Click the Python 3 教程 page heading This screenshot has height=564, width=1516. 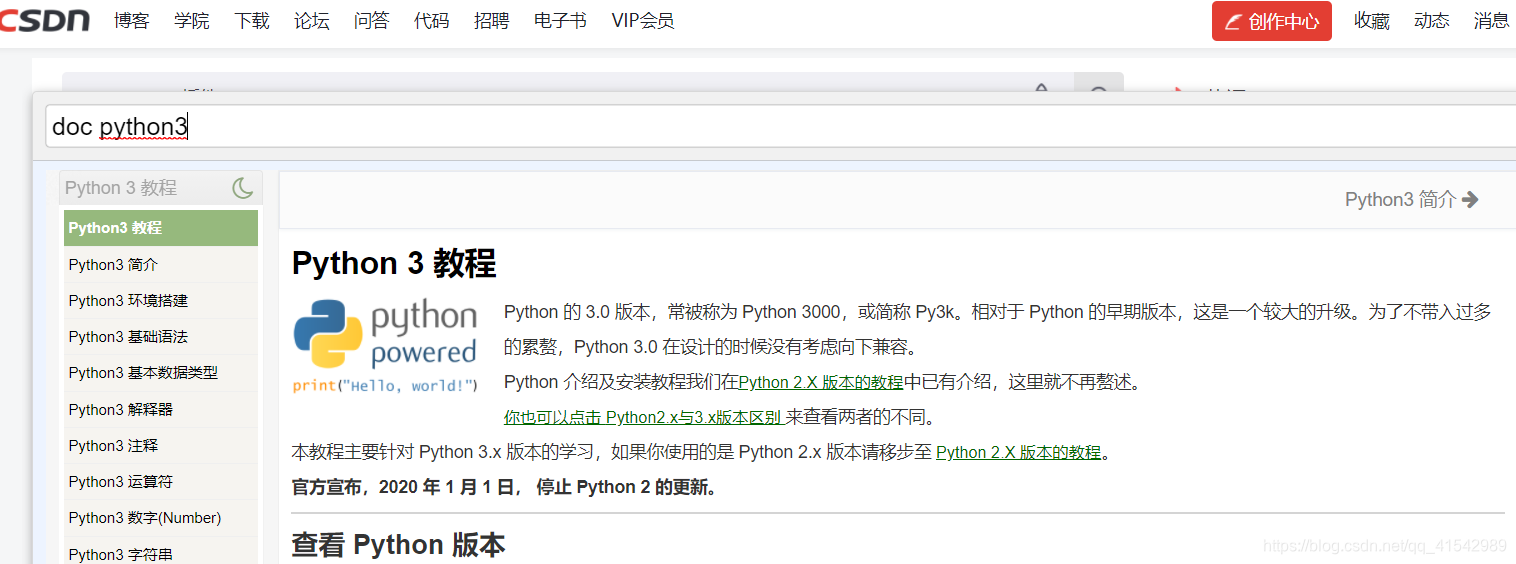pyautogui.click(x=394, y=263)
